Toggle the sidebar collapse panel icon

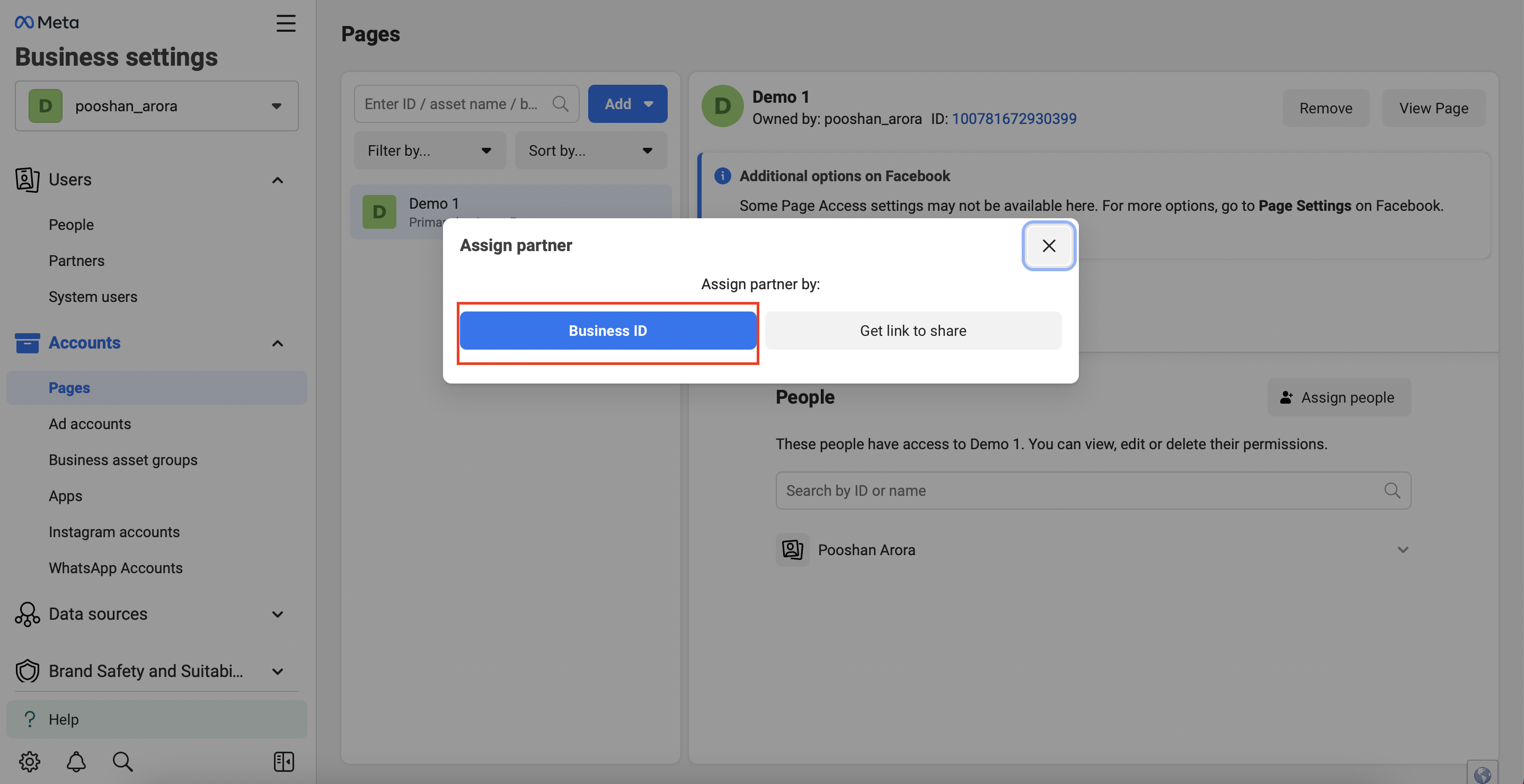[284, 762]
